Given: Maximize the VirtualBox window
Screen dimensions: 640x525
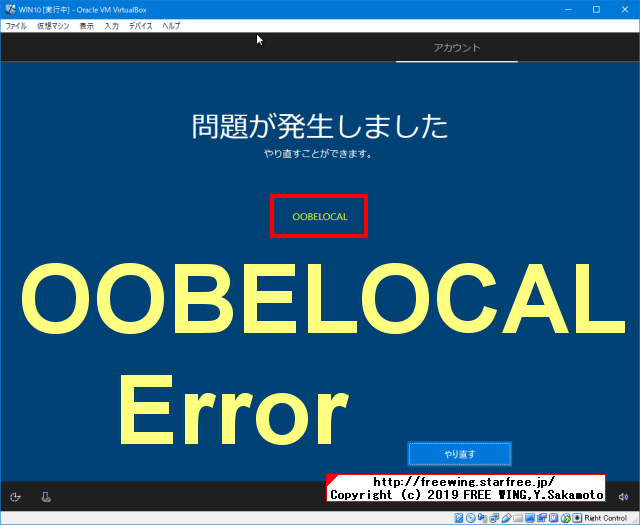Looking at the screenshot, I should [596, 9].
